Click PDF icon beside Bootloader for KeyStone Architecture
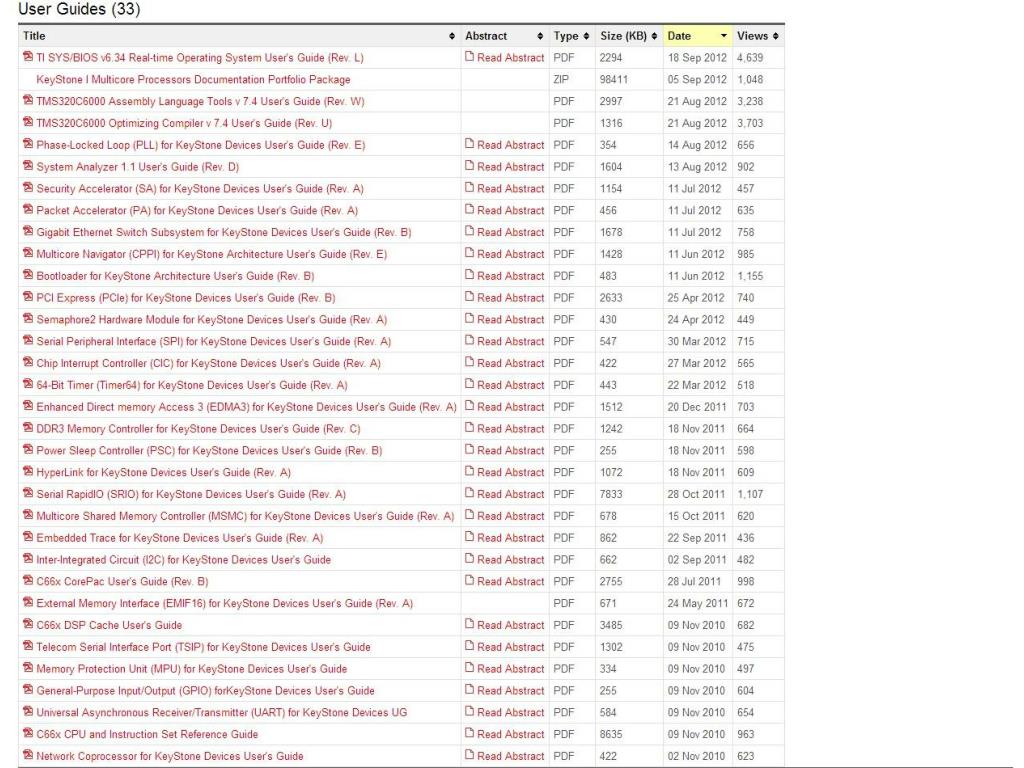This screenshot has height=768, width=1024. pyautogui.click(x=27, y=274)
